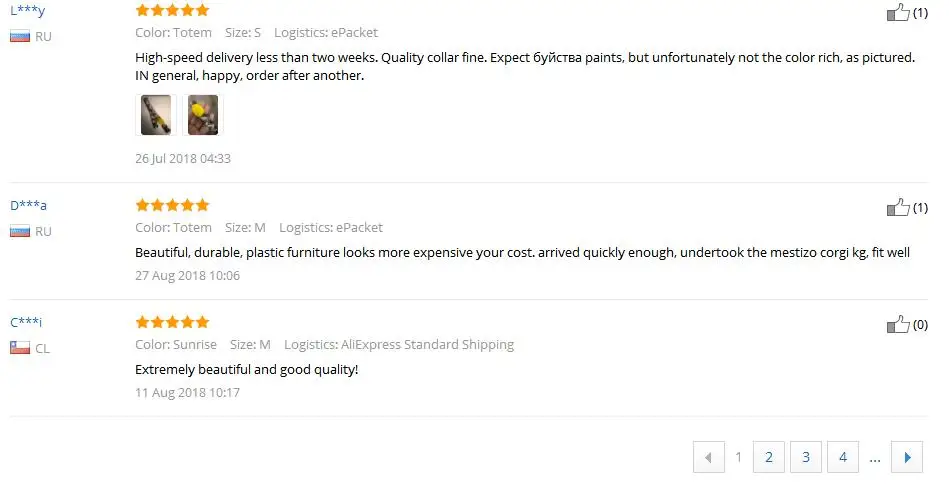Click reviewer name C***i

pos(26,322)
